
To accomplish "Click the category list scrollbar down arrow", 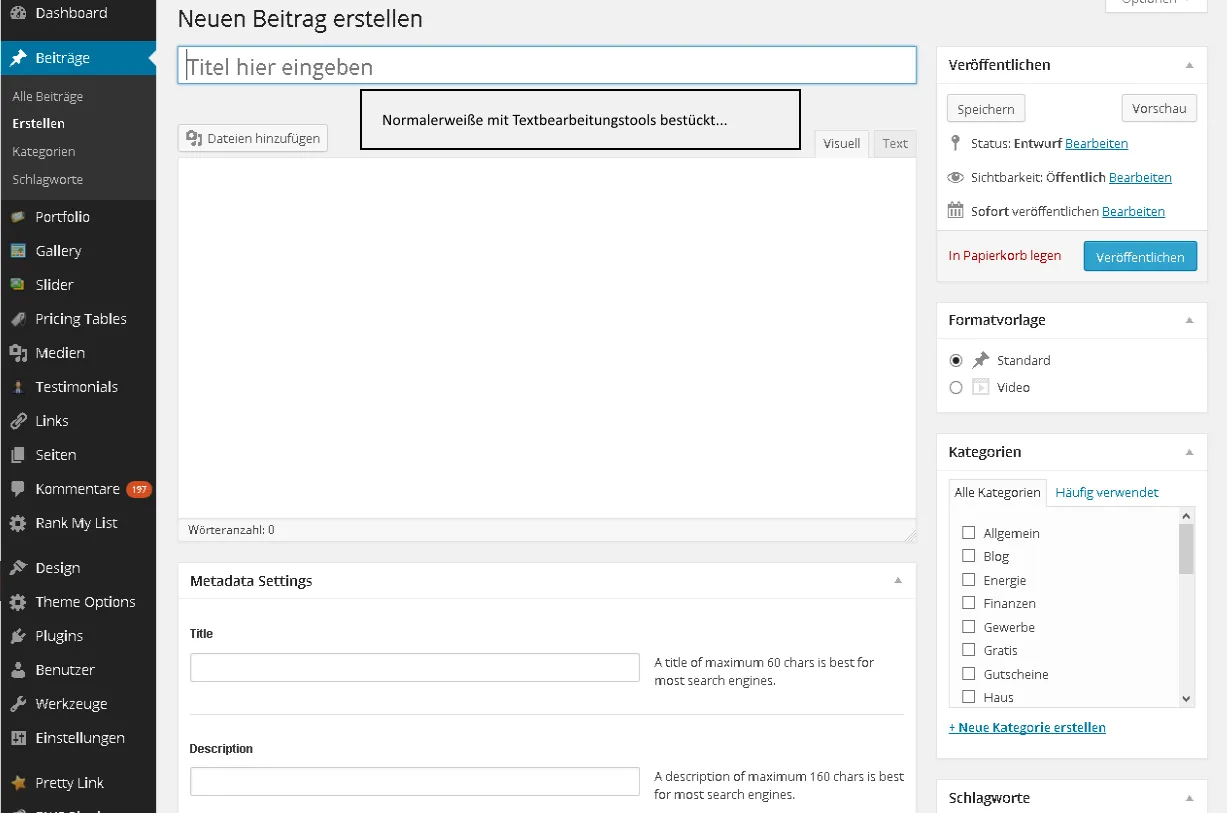I will 1187,699.
